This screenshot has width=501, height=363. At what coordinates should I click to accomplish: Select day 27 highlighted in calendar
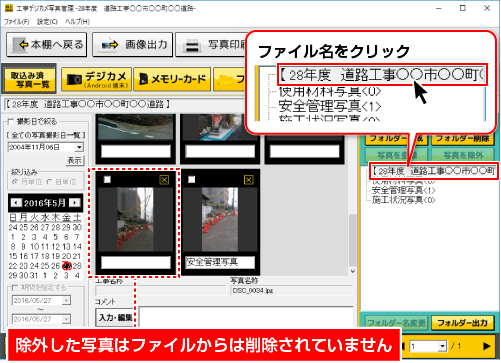(x=67, y=266)
